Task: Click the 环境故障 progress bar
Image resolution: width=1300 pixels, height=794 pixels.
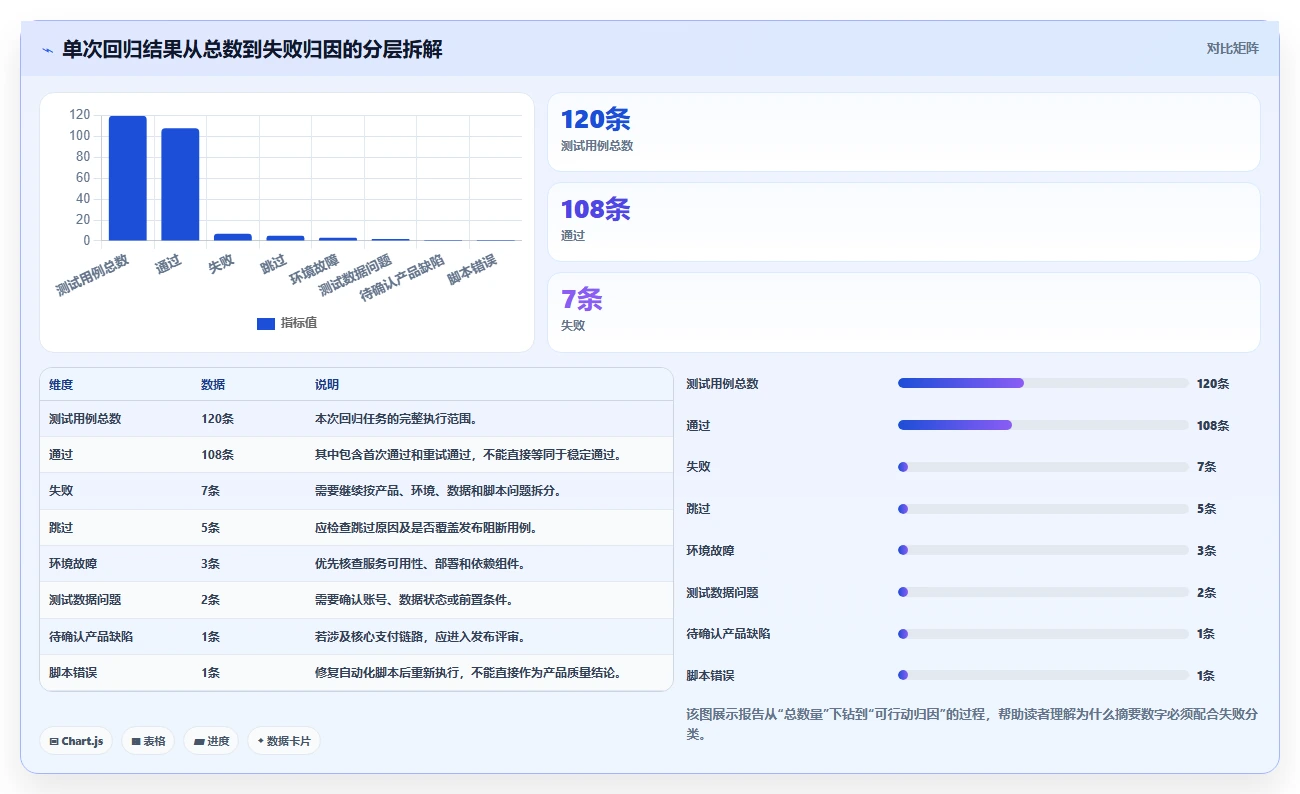Action: click(1043, 550)
